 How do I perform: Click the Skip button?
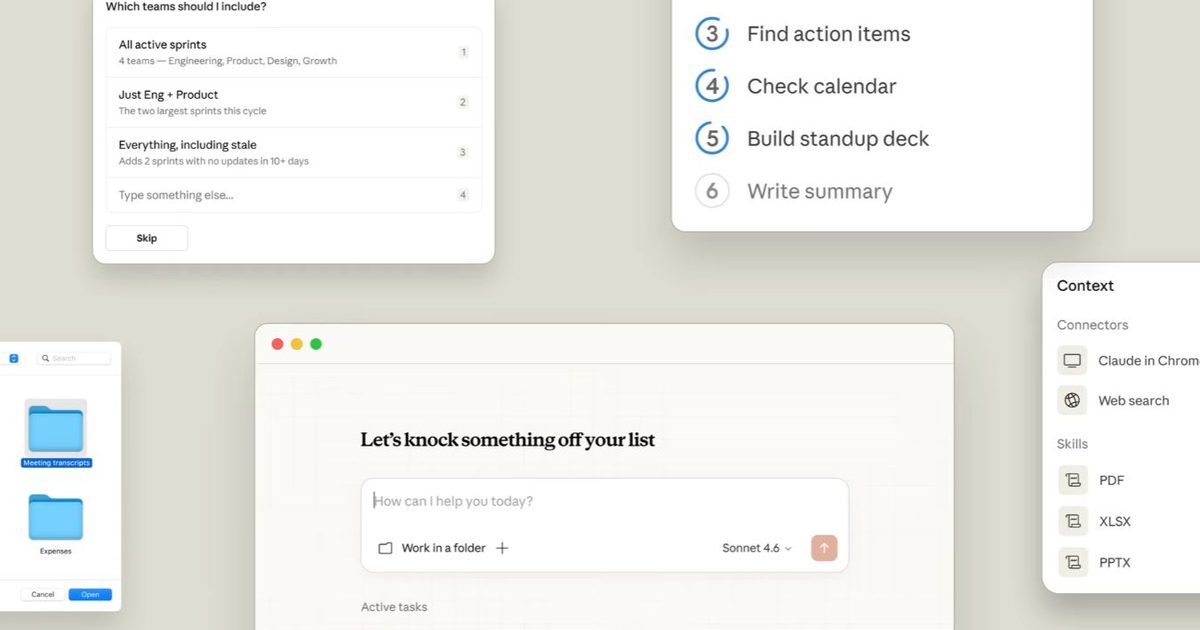coord(146,237)
